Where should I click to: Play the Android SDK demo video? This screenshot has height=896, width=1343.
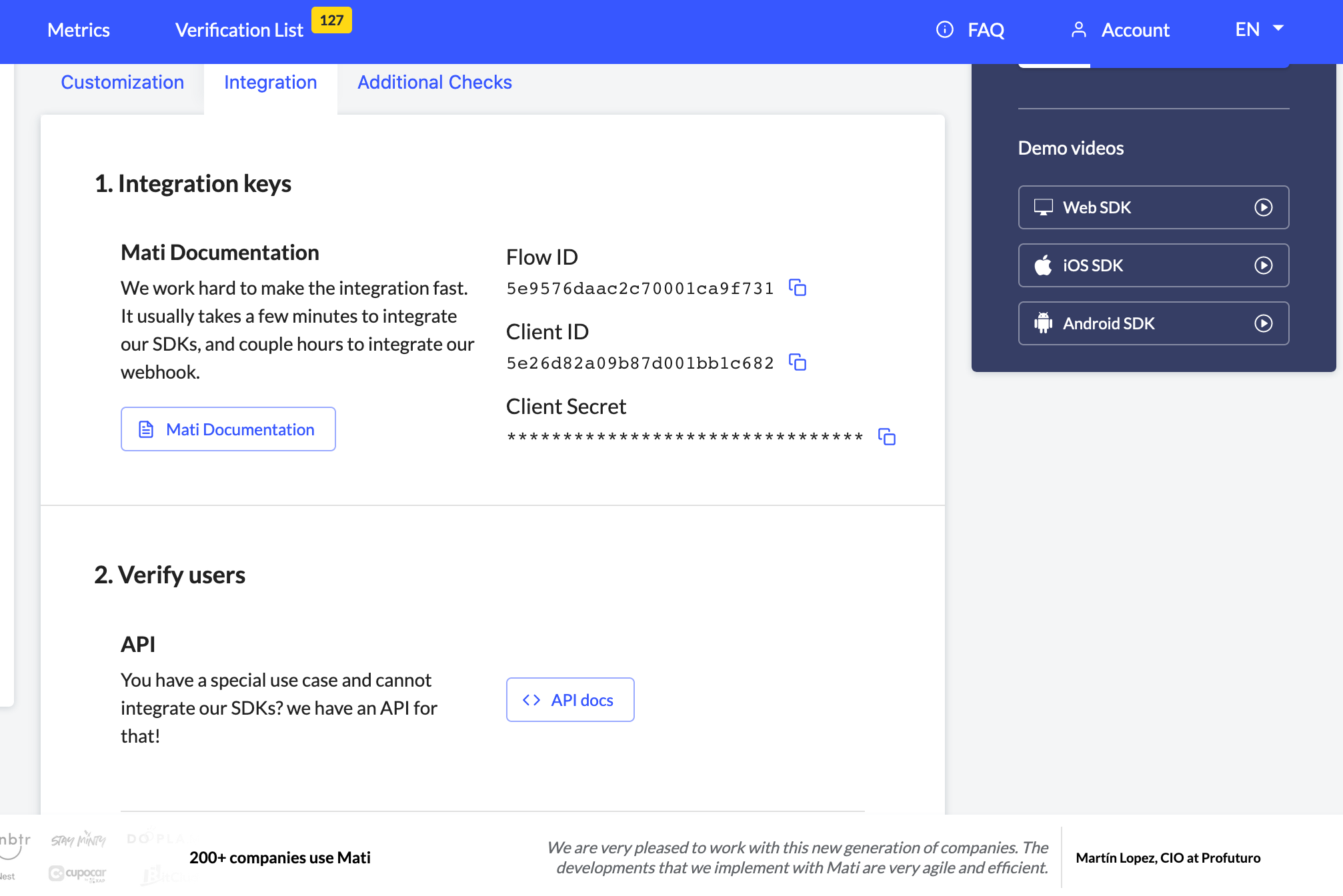pos(1263,323)
